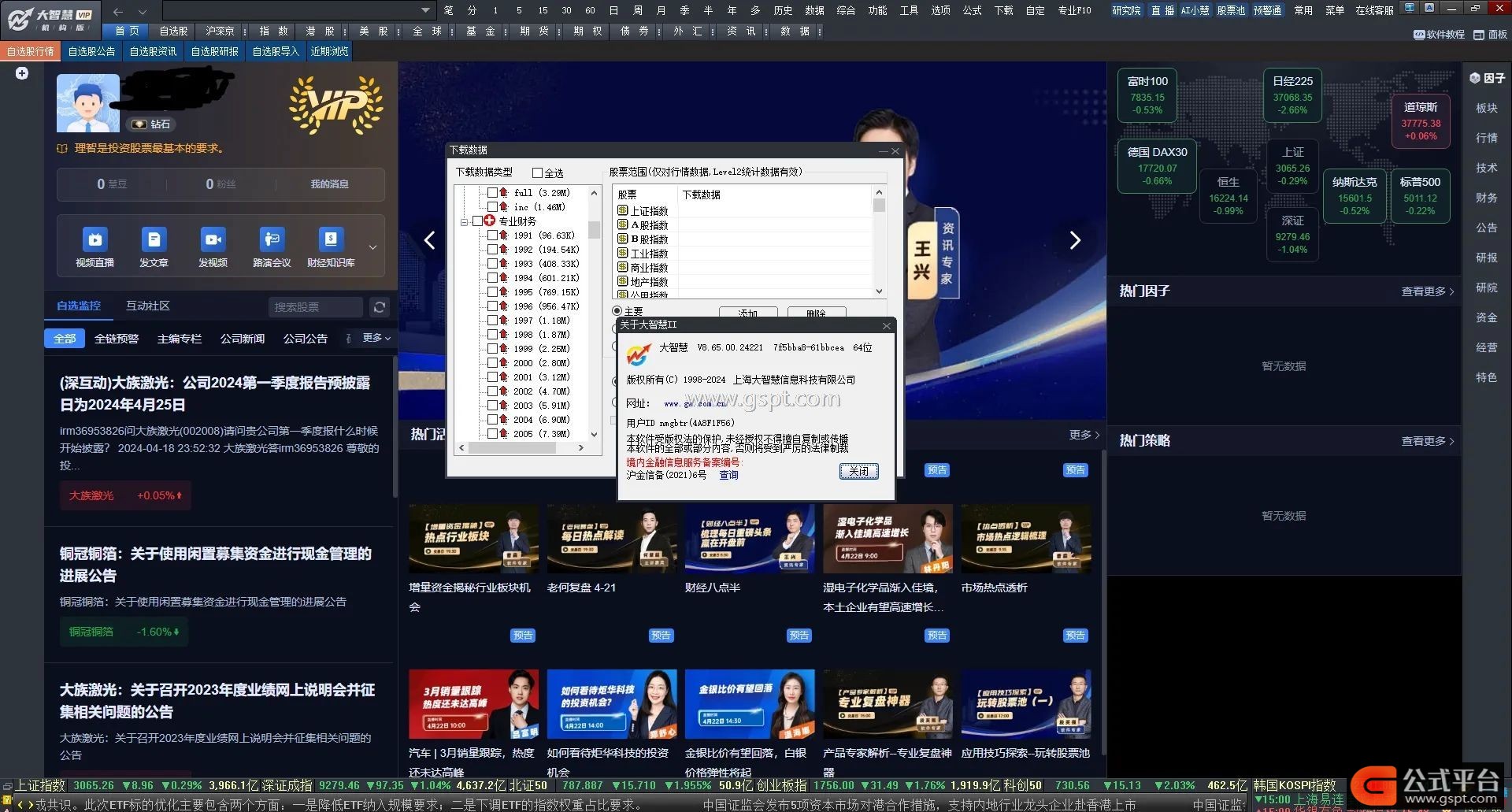Click the 大智慧 app logo in About dialog
1512x812 pixels.
[639, 354]
